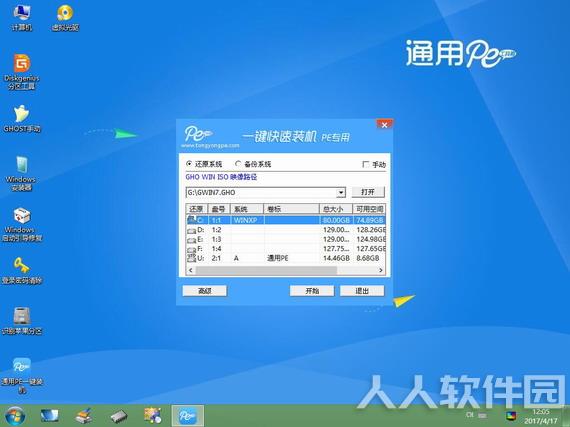Open the image path dropdown arrow
The height and width of the screenshot is (427, 570).
341,193
